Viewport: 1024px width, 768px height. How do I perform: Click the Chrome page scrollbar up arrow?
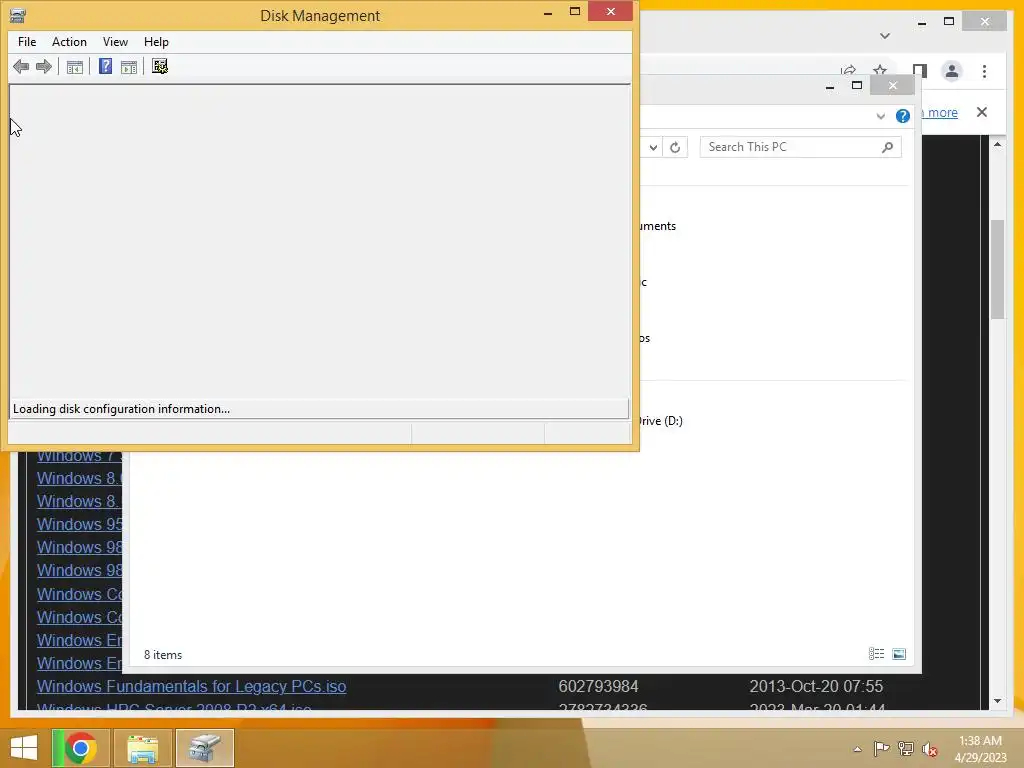(x=997, y=144)
